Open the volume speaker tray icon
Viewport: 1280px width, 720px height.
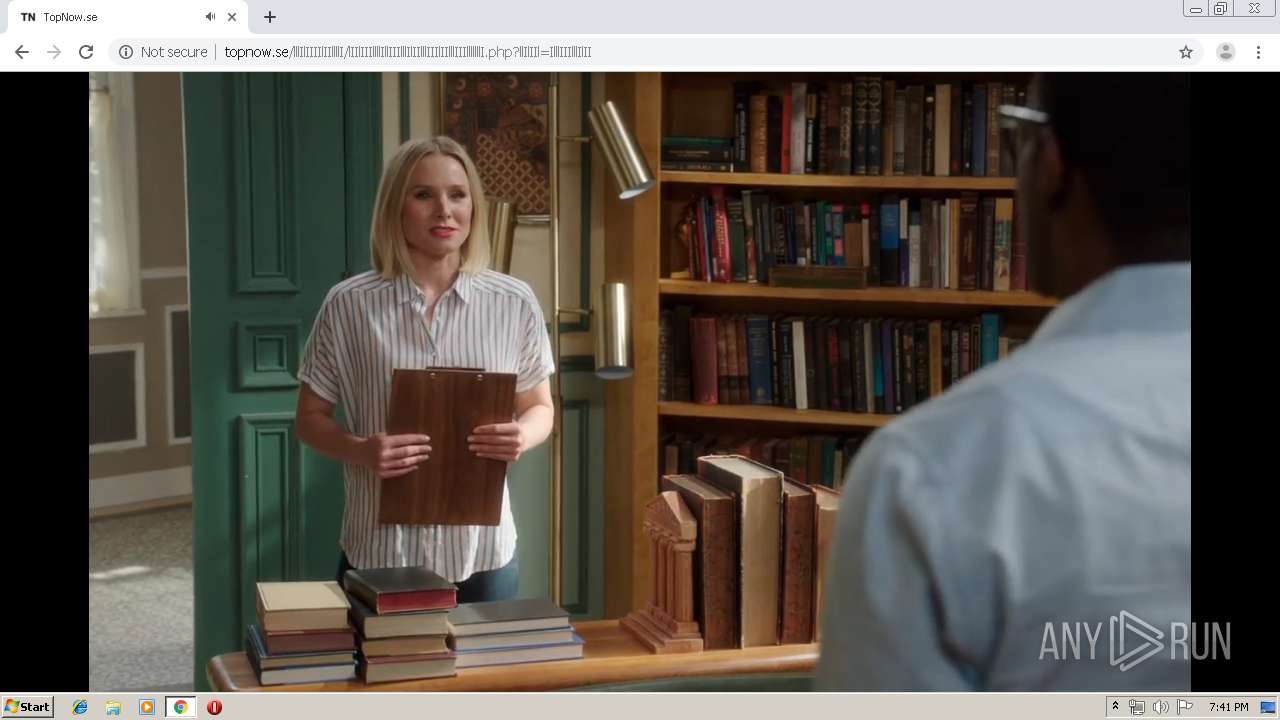pyautogui.click(x=1161, y=707)
